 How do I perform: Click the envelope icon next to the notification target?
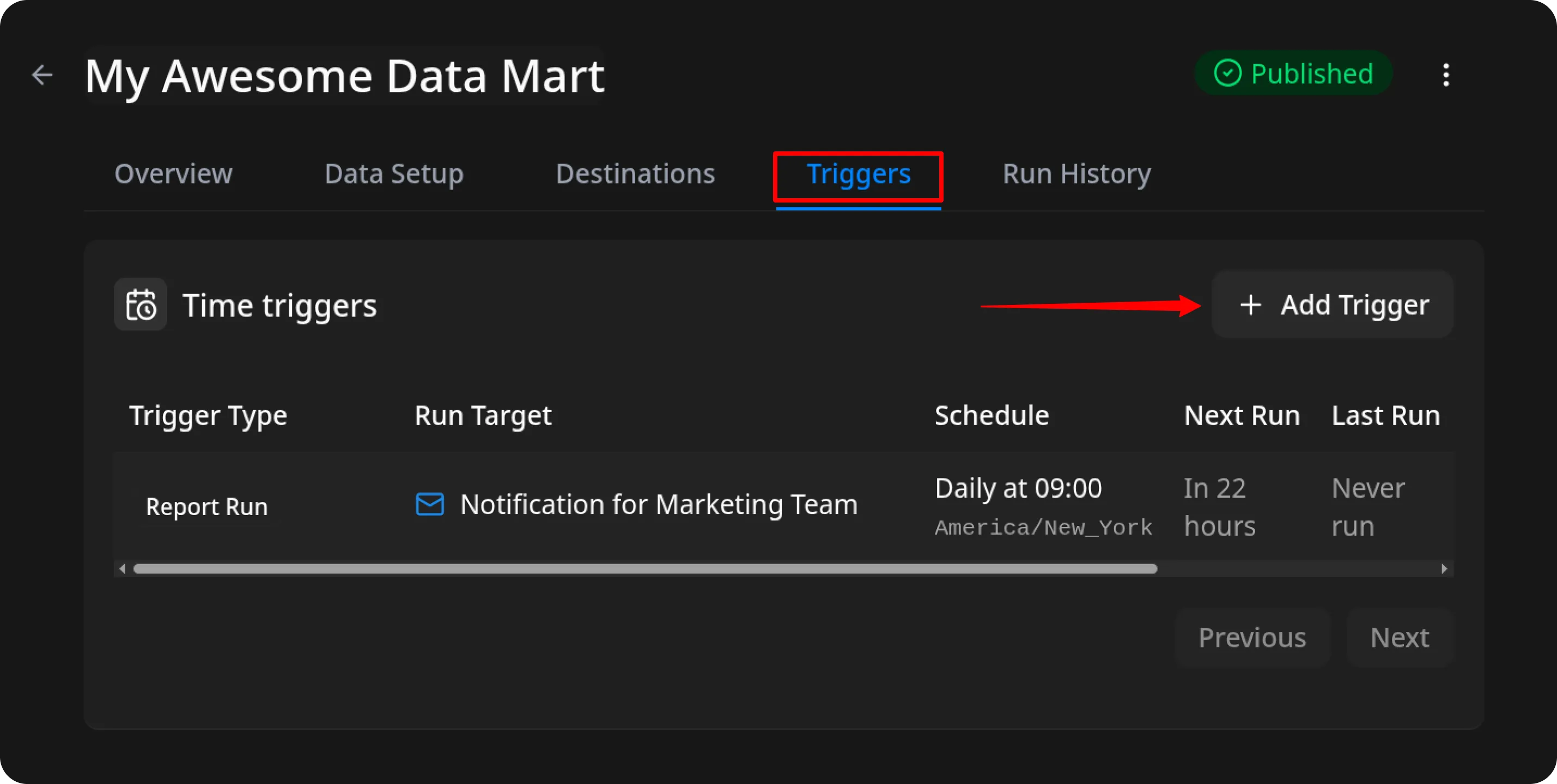[429, 504]
